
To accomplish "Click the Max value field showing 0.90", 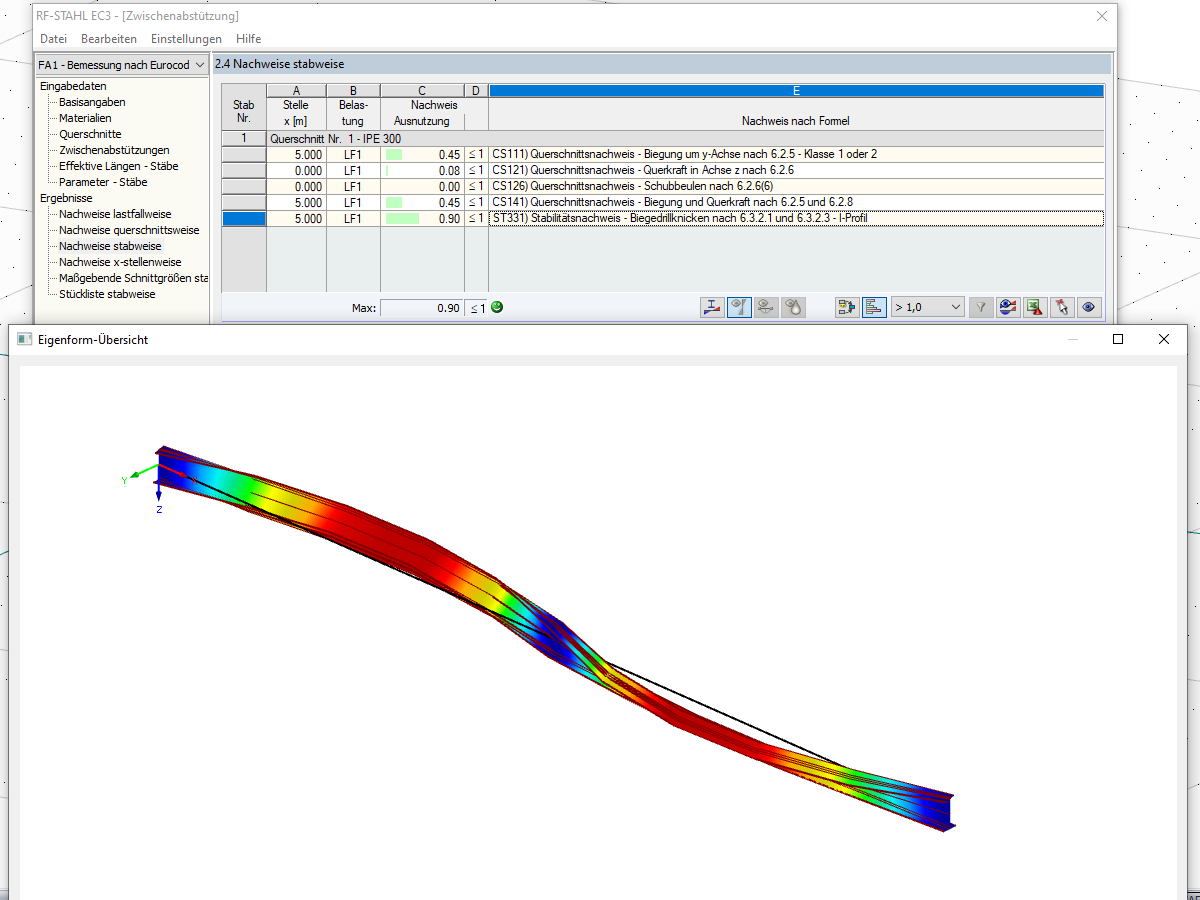I will 422,308.
